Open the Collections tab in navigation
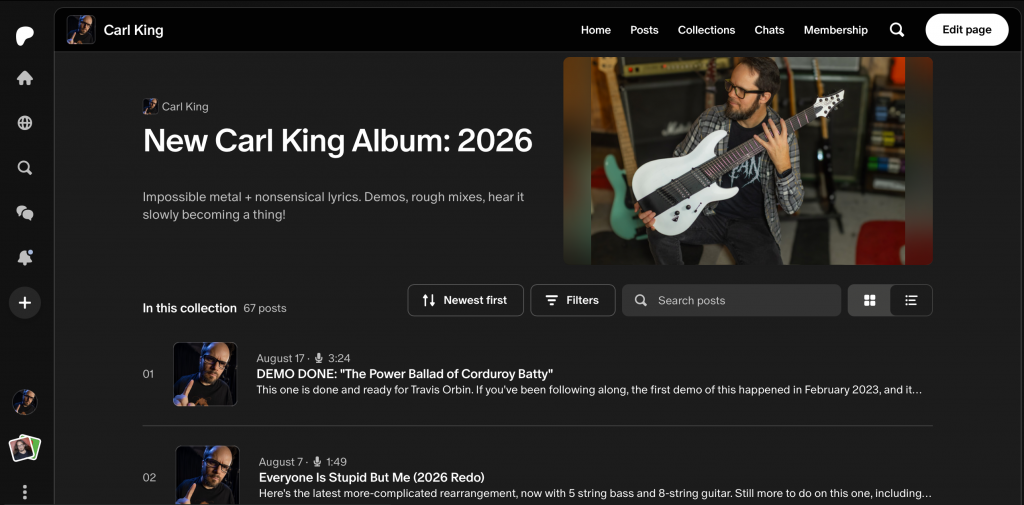 coord(706,30)
